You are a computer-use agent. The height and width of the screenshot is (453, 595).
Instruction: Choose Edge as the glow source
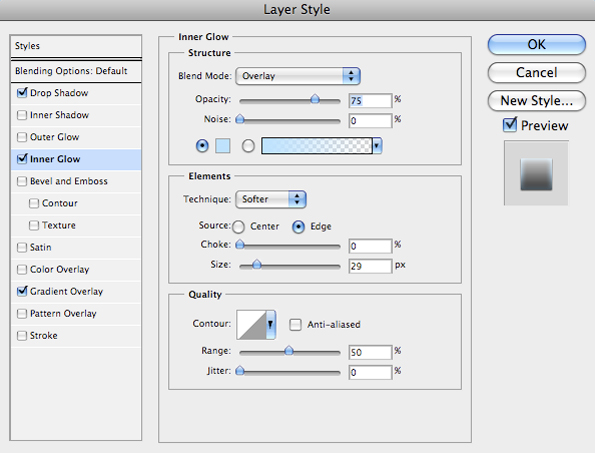[x=298, y=227]
